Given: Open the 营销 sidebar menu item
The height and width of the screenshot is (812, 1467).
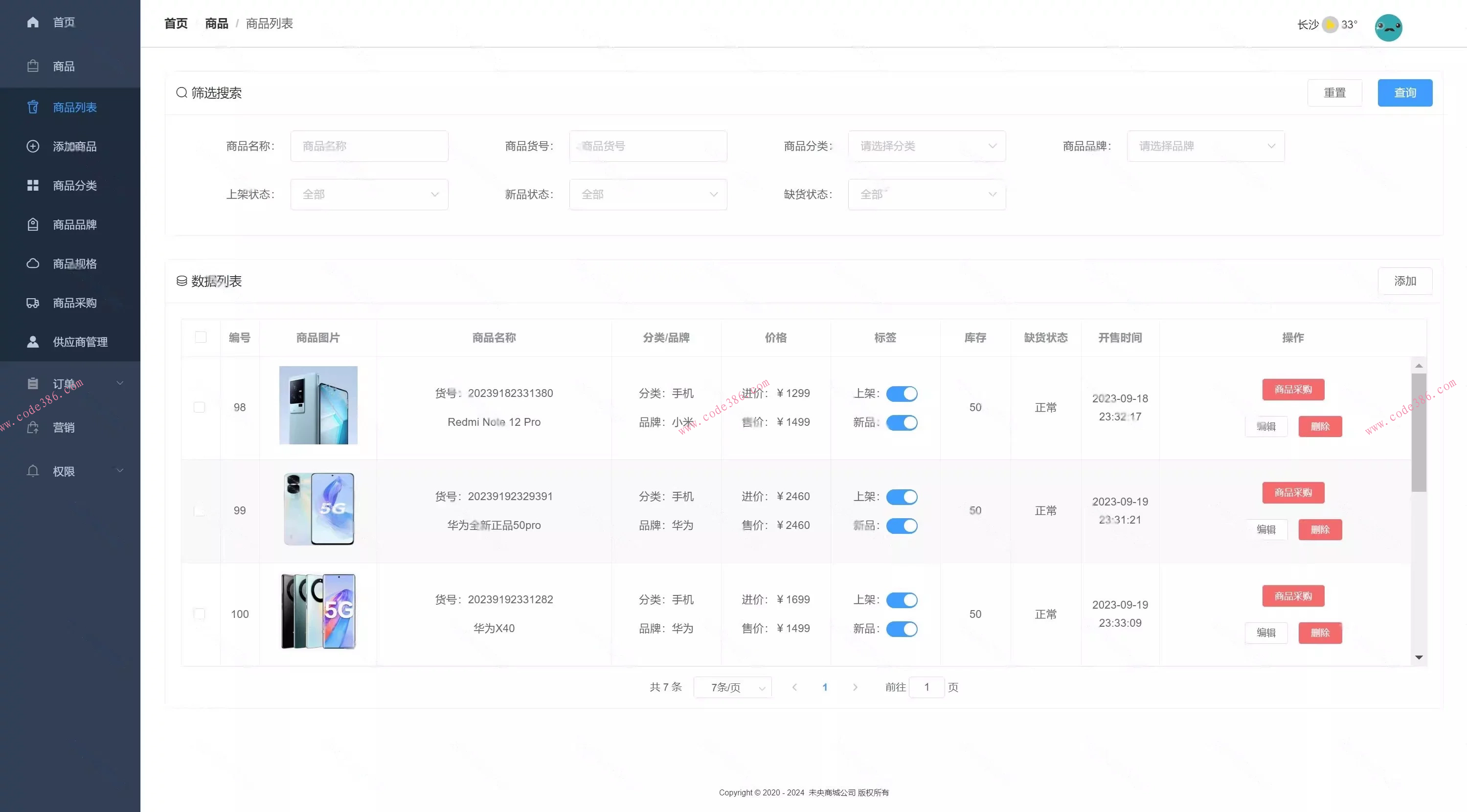Looking at the screenshot, I should [63, 427].
